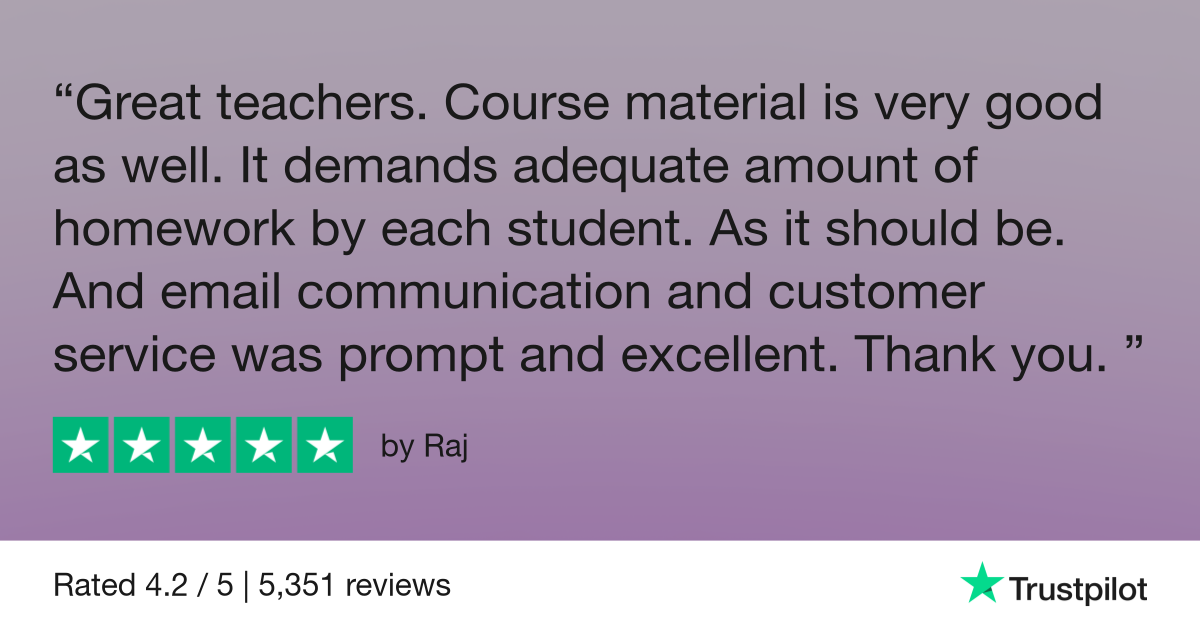Click the fifth green rating star
This screenshot has height=627, width=1200.
(x=325, y=445)
